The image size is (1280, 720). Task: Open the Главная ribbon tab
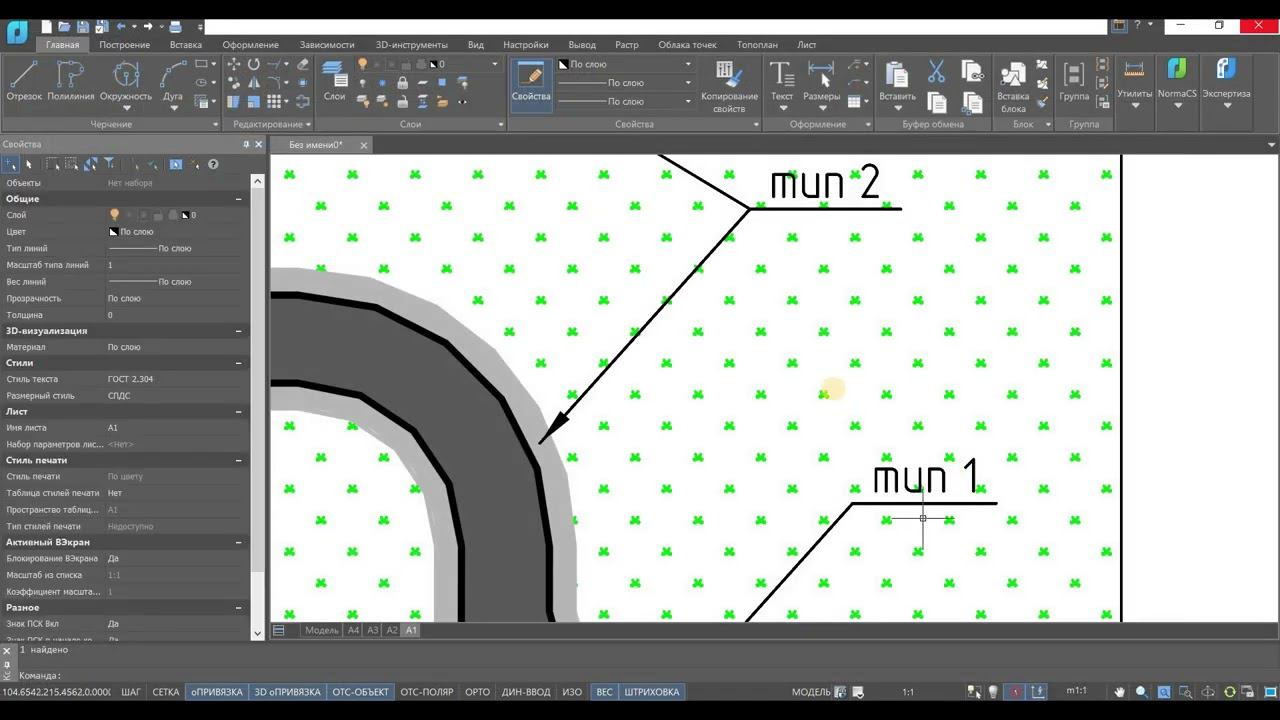click(x=62, y=45)
